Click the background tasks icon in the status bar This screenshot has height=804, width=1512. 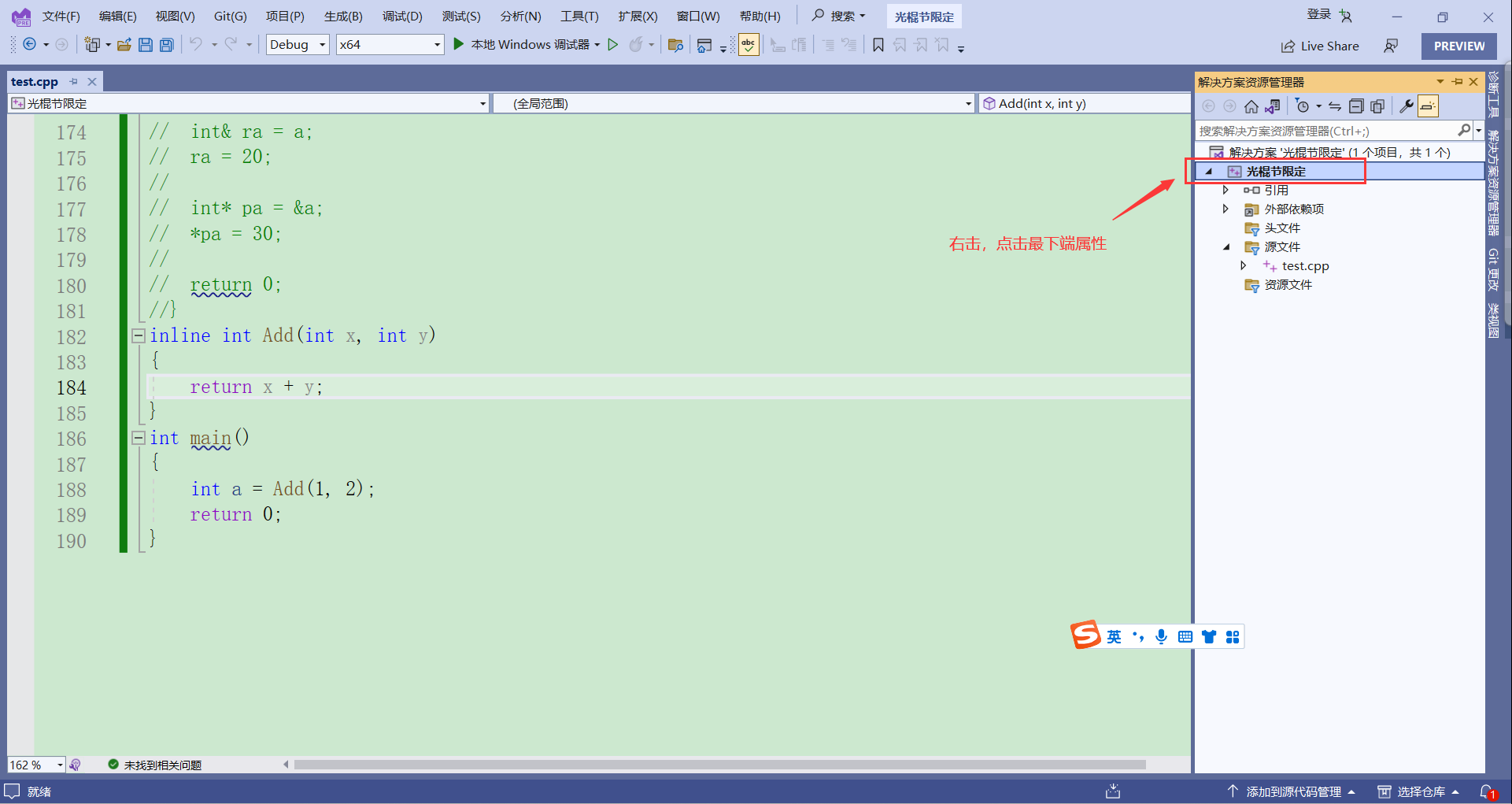click(1113, 791)
